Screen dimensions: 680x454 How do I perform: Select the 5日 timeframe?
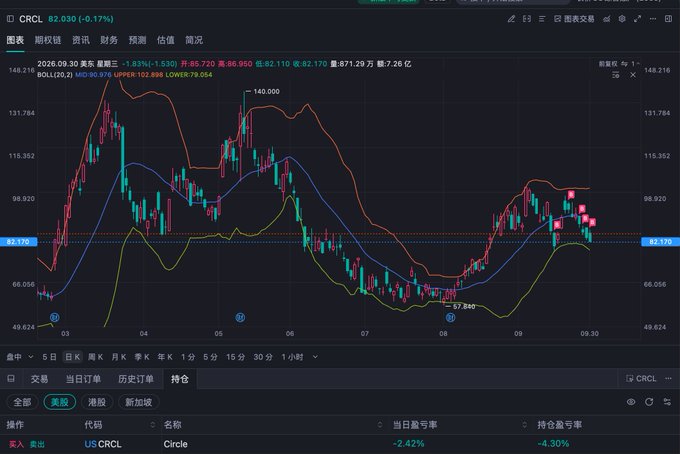(49, 357)
